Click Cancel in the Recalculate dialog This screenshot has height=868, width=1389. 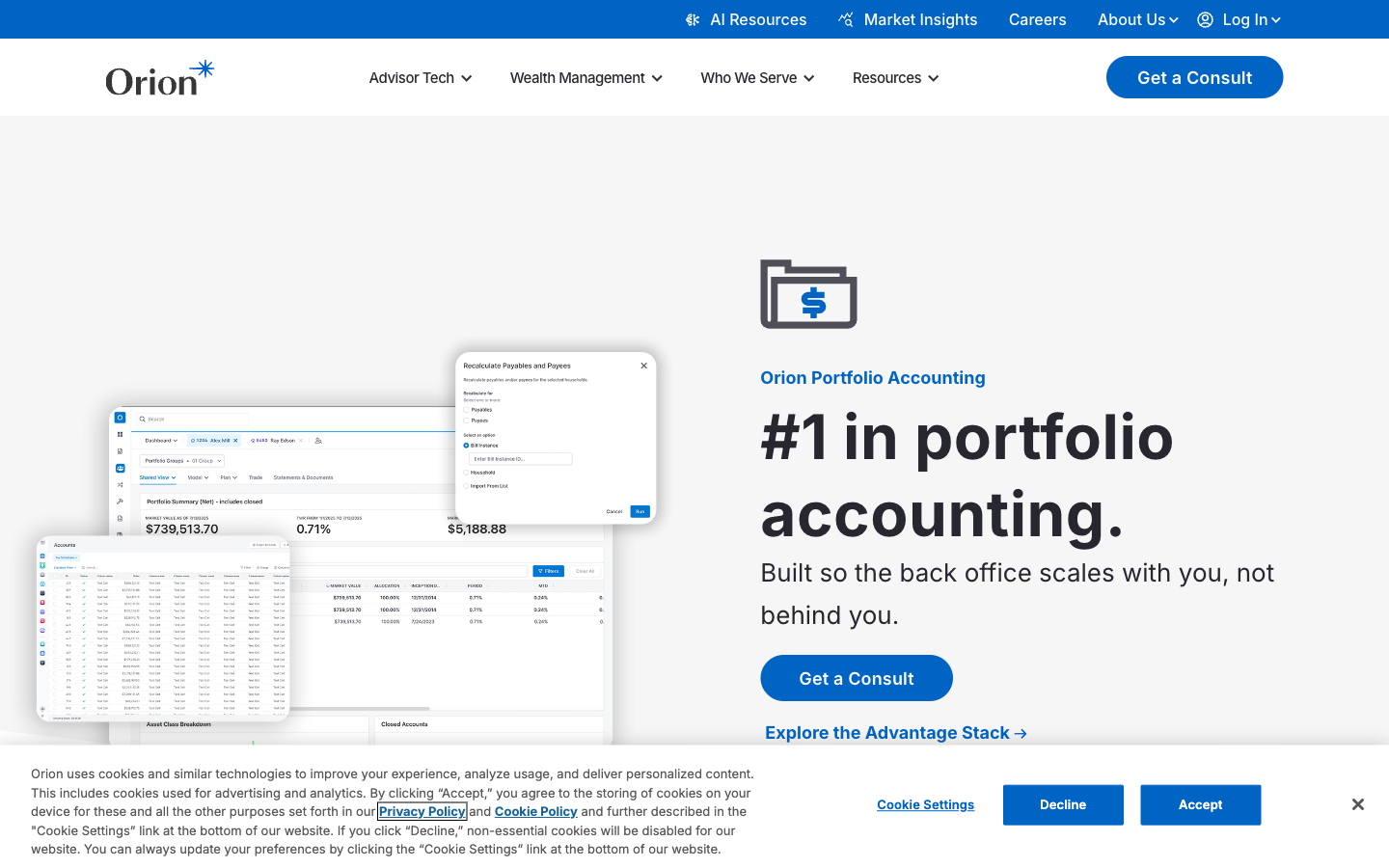tap(613, 511)
